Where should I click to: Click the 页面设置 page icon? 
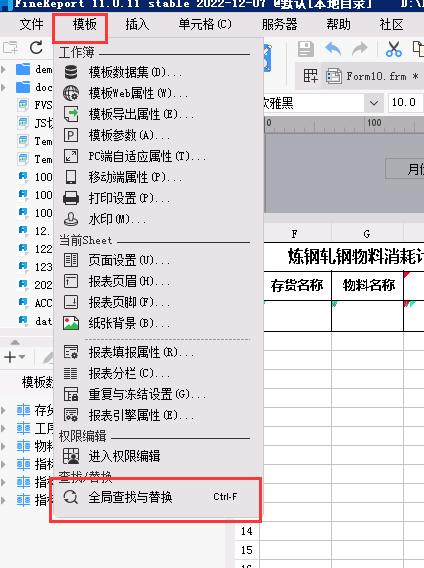point(71,260)
